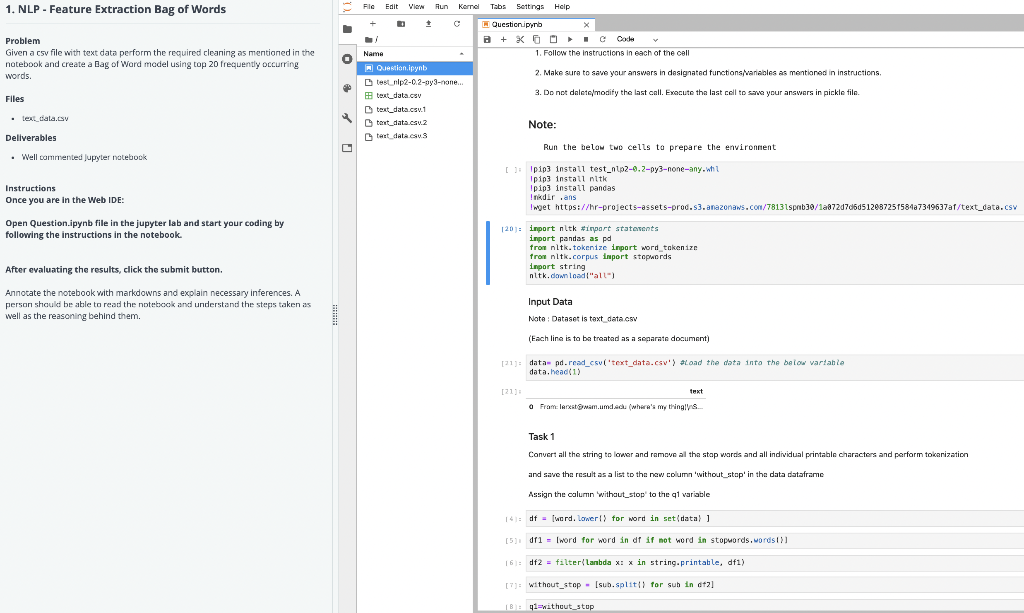
Task: Click the df1 stopwords code cell
Action: 775,540
